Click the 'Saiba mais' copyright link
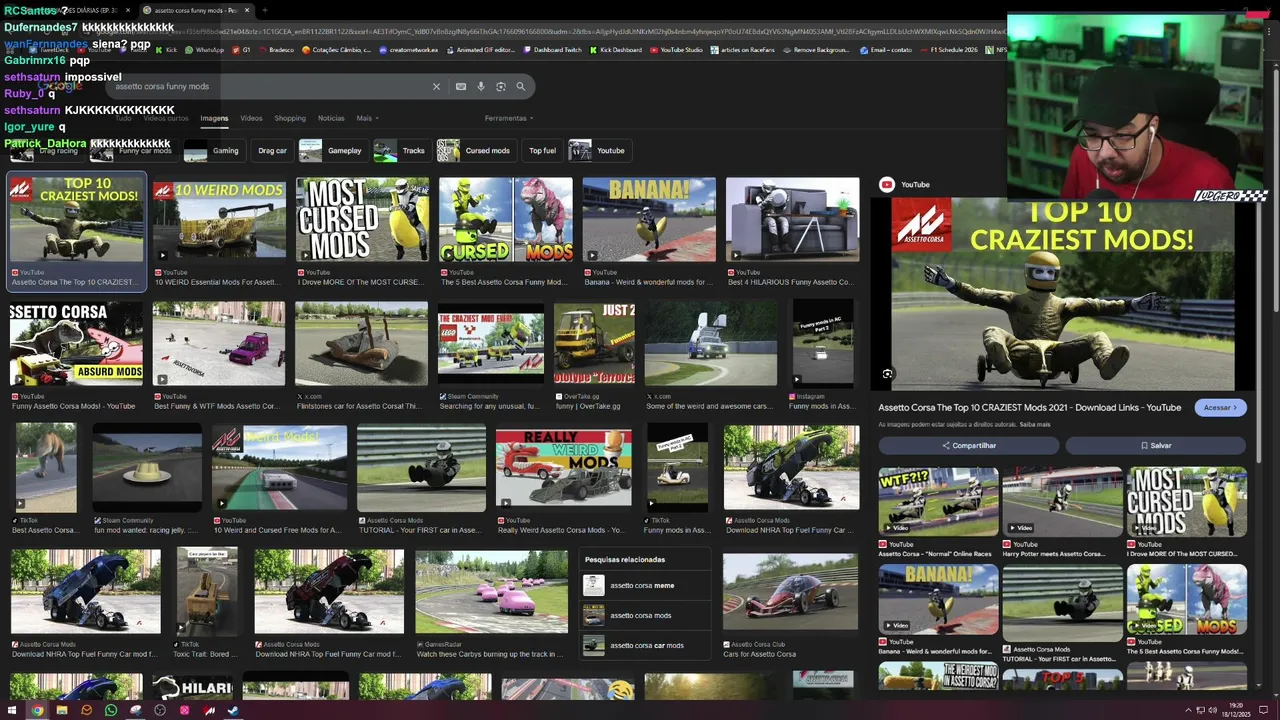 (1035, 424)
